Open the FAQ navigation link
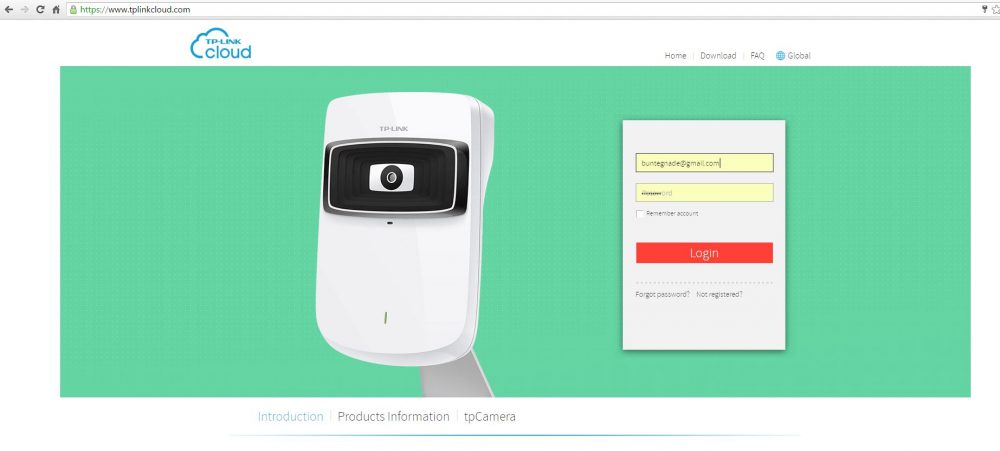This screenshot has width=1000, height=451. 757,55
